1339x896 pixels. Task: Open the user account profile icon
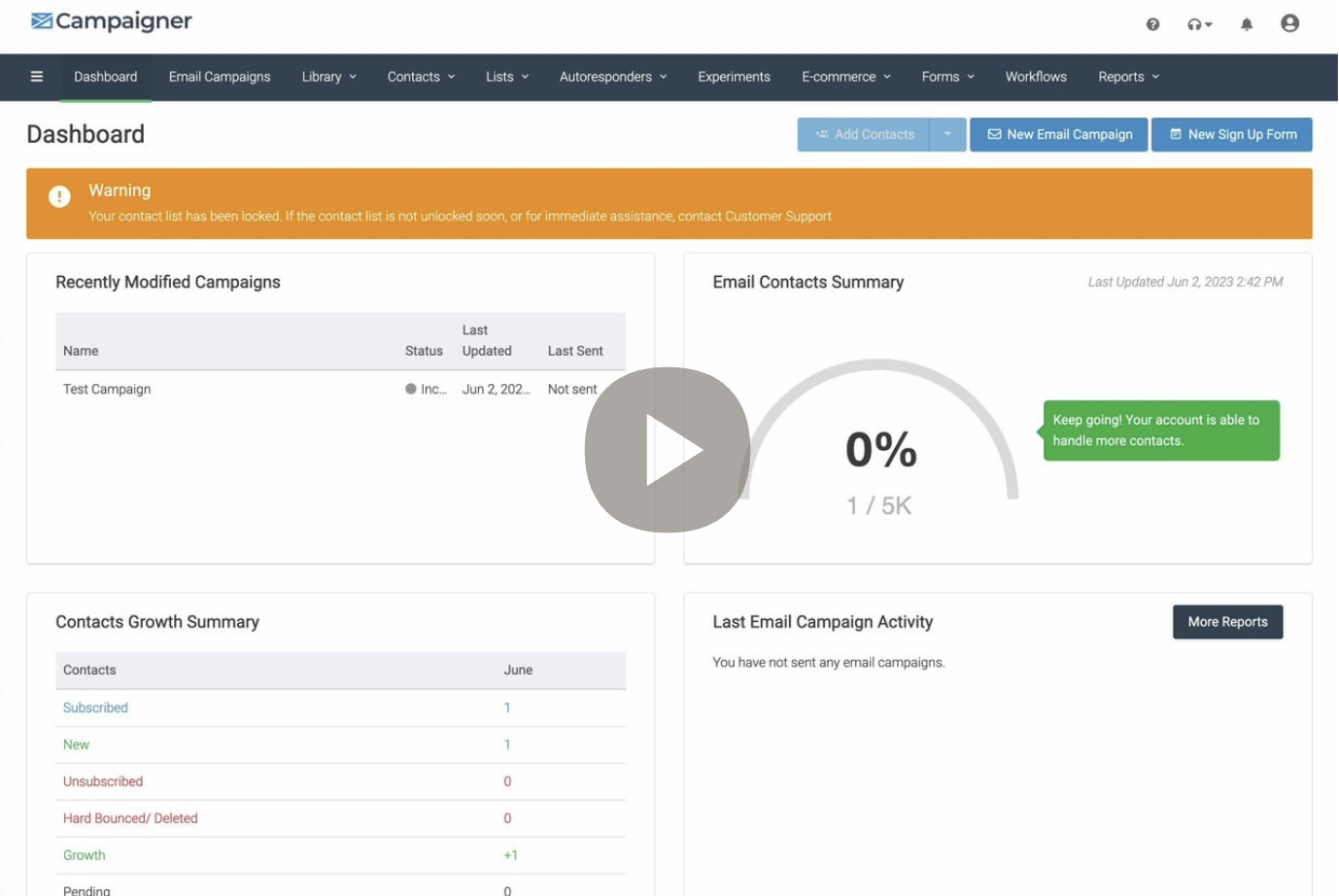pyautogui.click(x=1289, y=23)
